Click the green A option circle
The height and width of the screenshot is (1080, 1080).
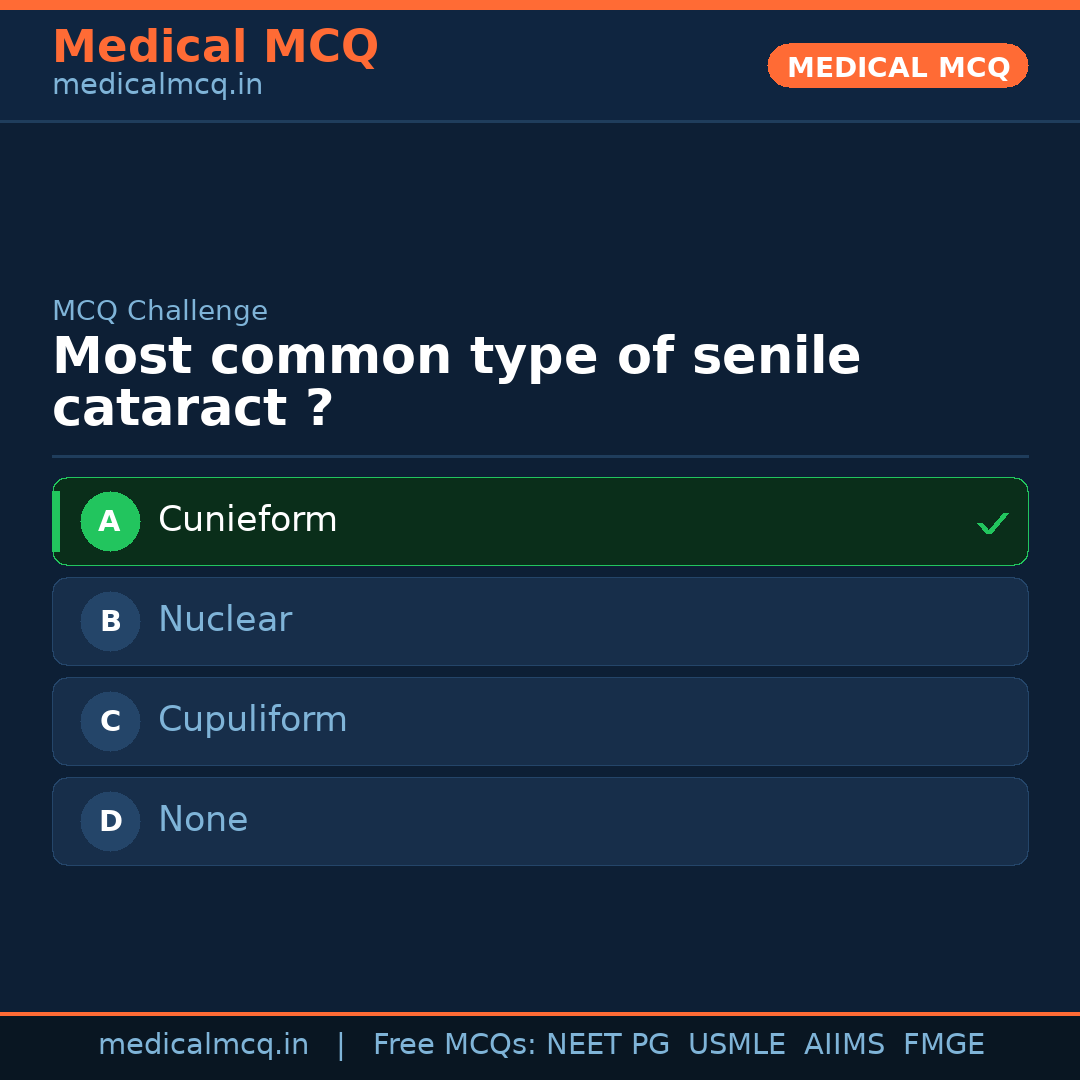click(x=110, y=521)
